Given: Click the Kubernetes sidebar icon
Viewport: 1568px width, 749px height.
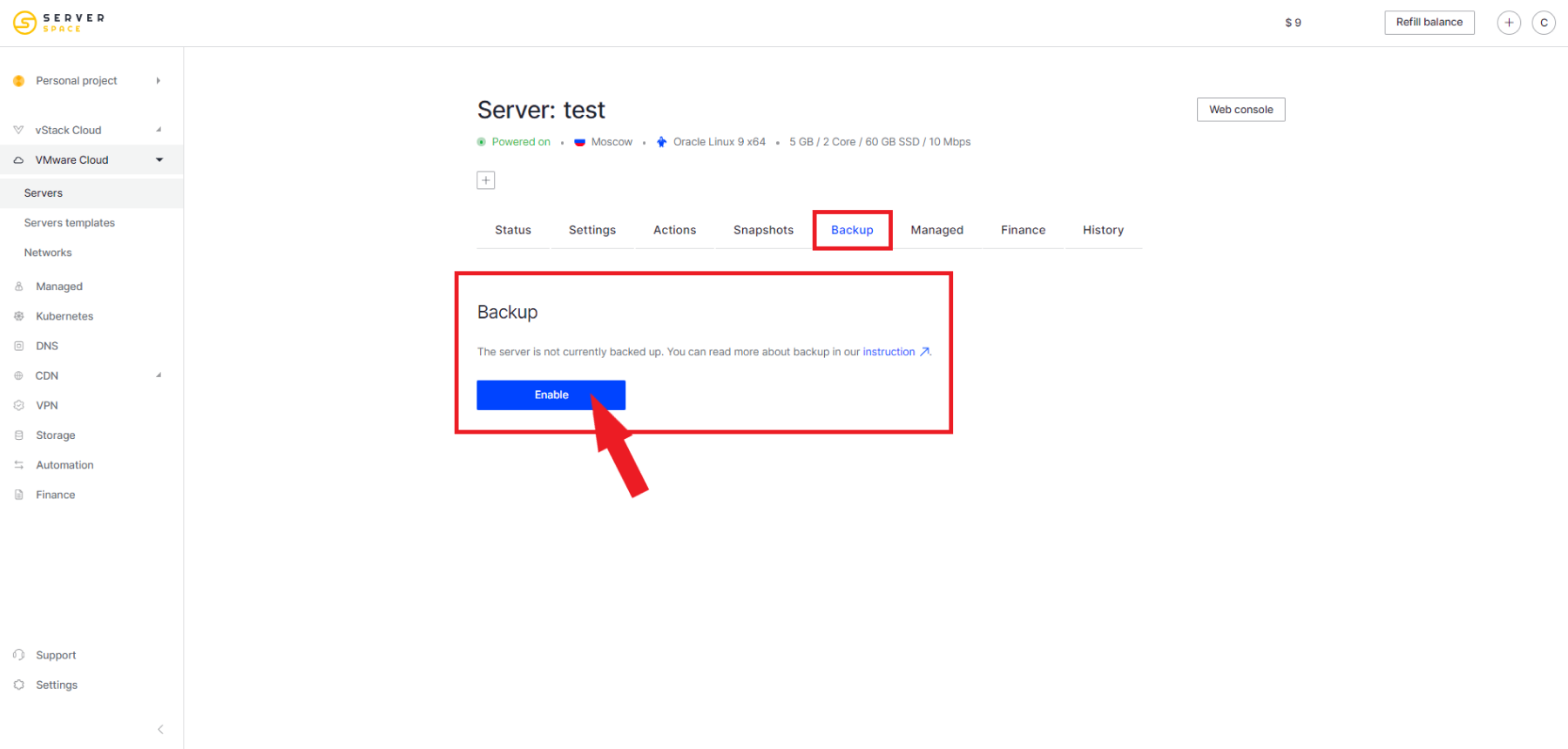Looking at the screenshot, I should coord(18,316).
